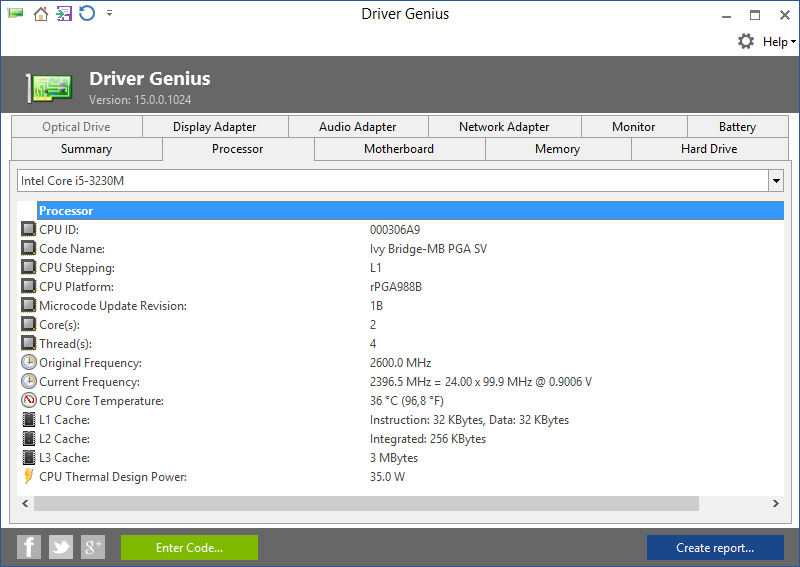The height and width of the screenshot is (567, 800).
Task: Click the green circuit board logo in header
Action: pos(49,87)
